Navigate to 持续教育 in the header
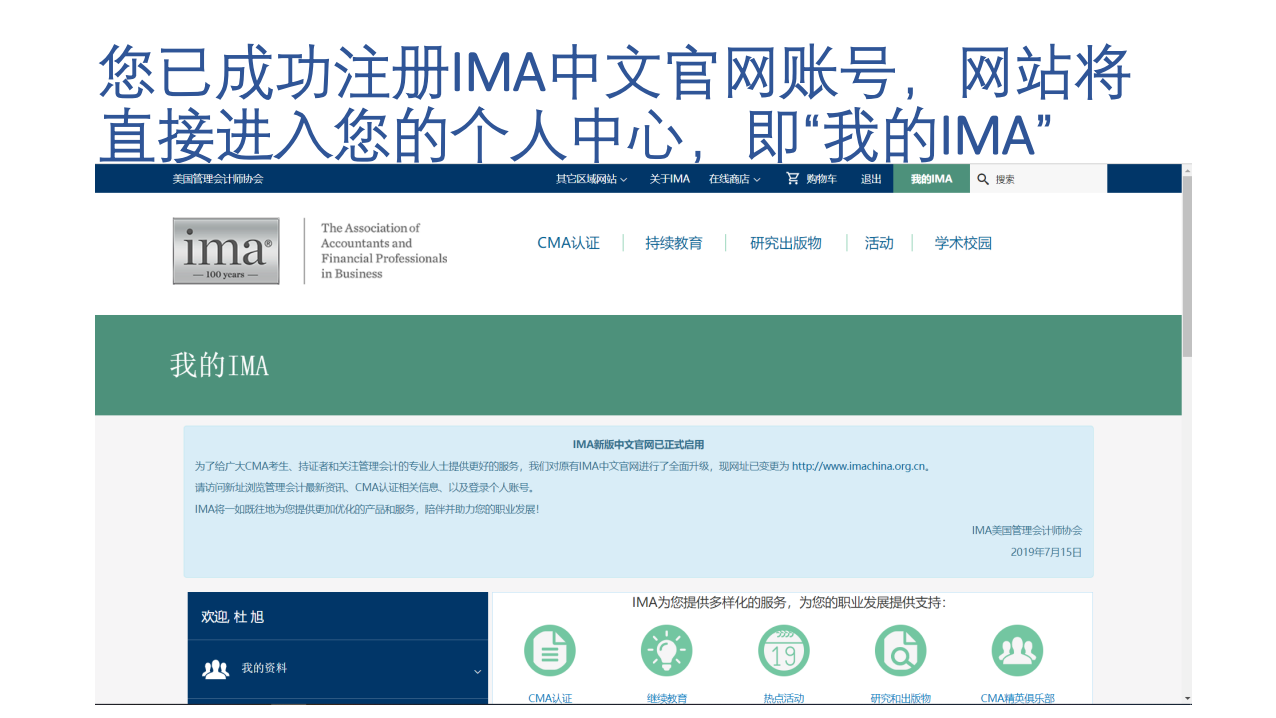1276x718 pixels. 673,242
